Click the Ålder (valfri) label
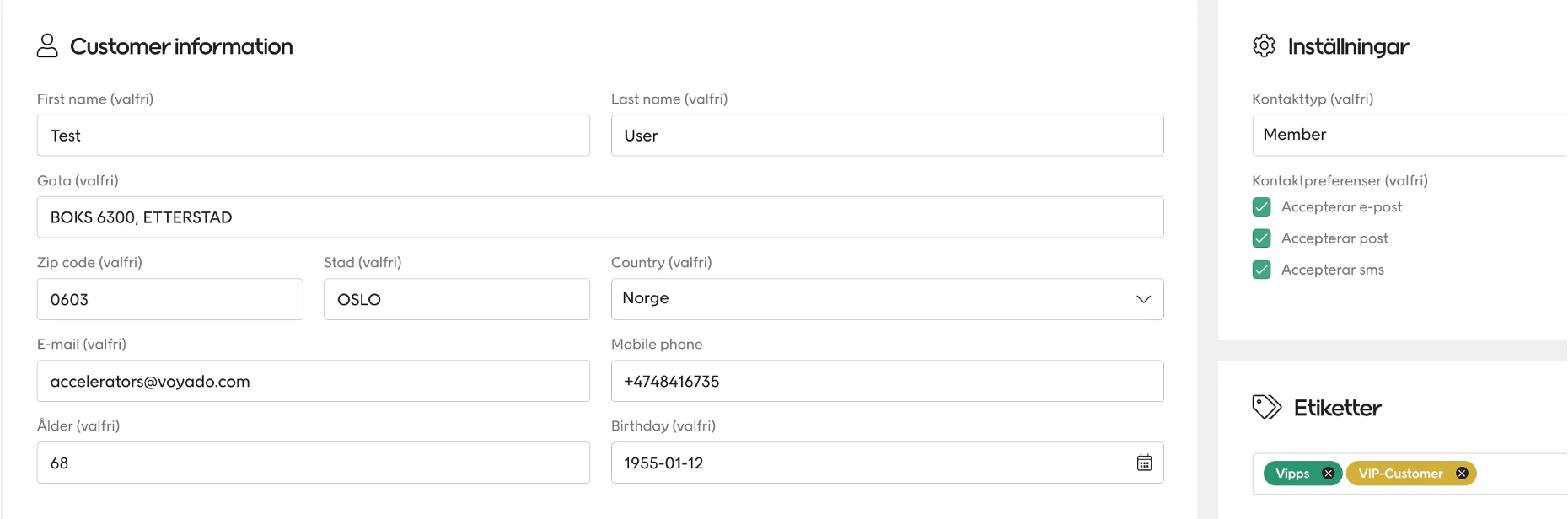The image size is (1568, 519). pyautogui.click(x=78, y=425)
